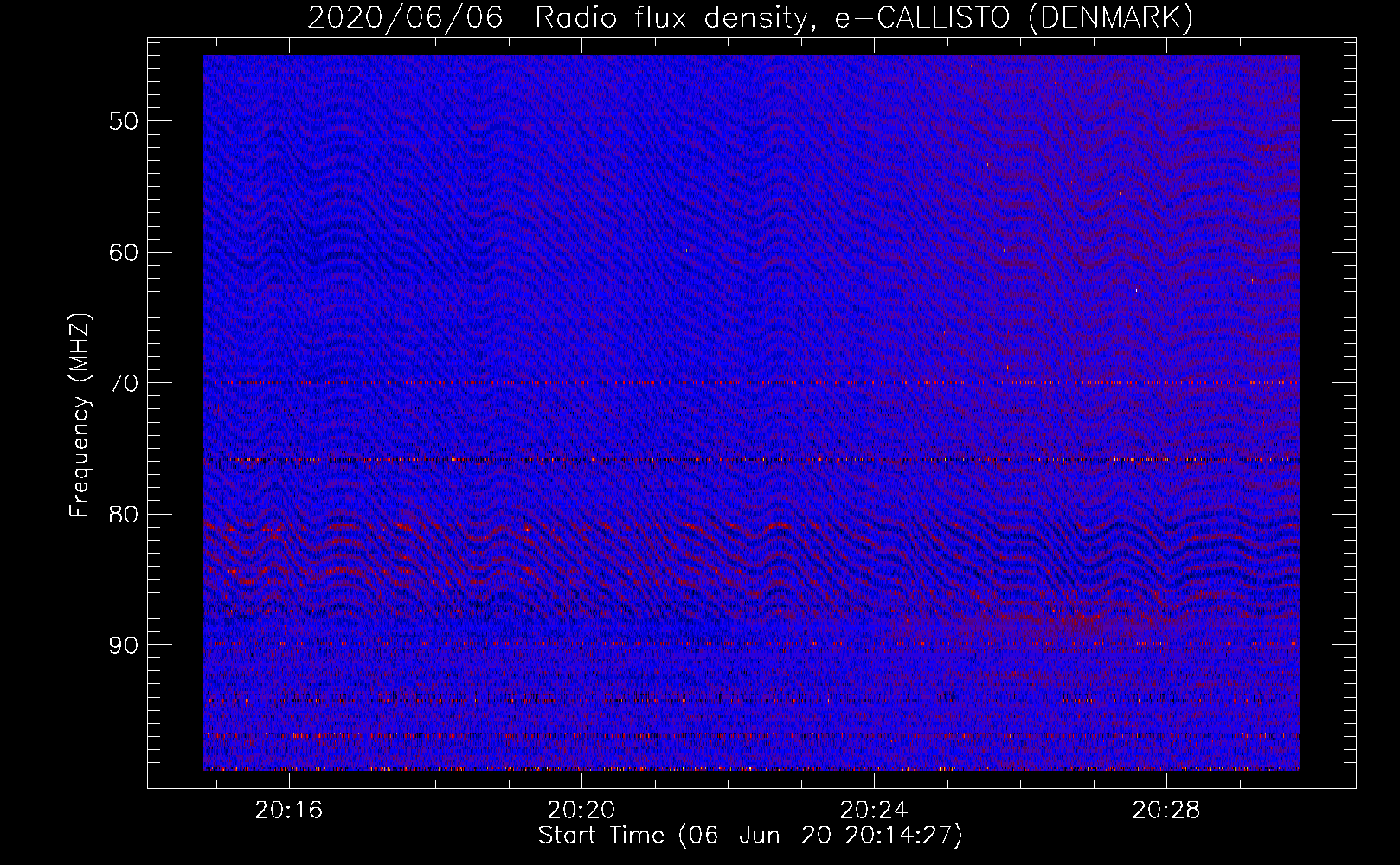Viewport: 1400px width, 865px height.
Task: Click the 60 MHz frequency tick label
Action: [123, 253]
